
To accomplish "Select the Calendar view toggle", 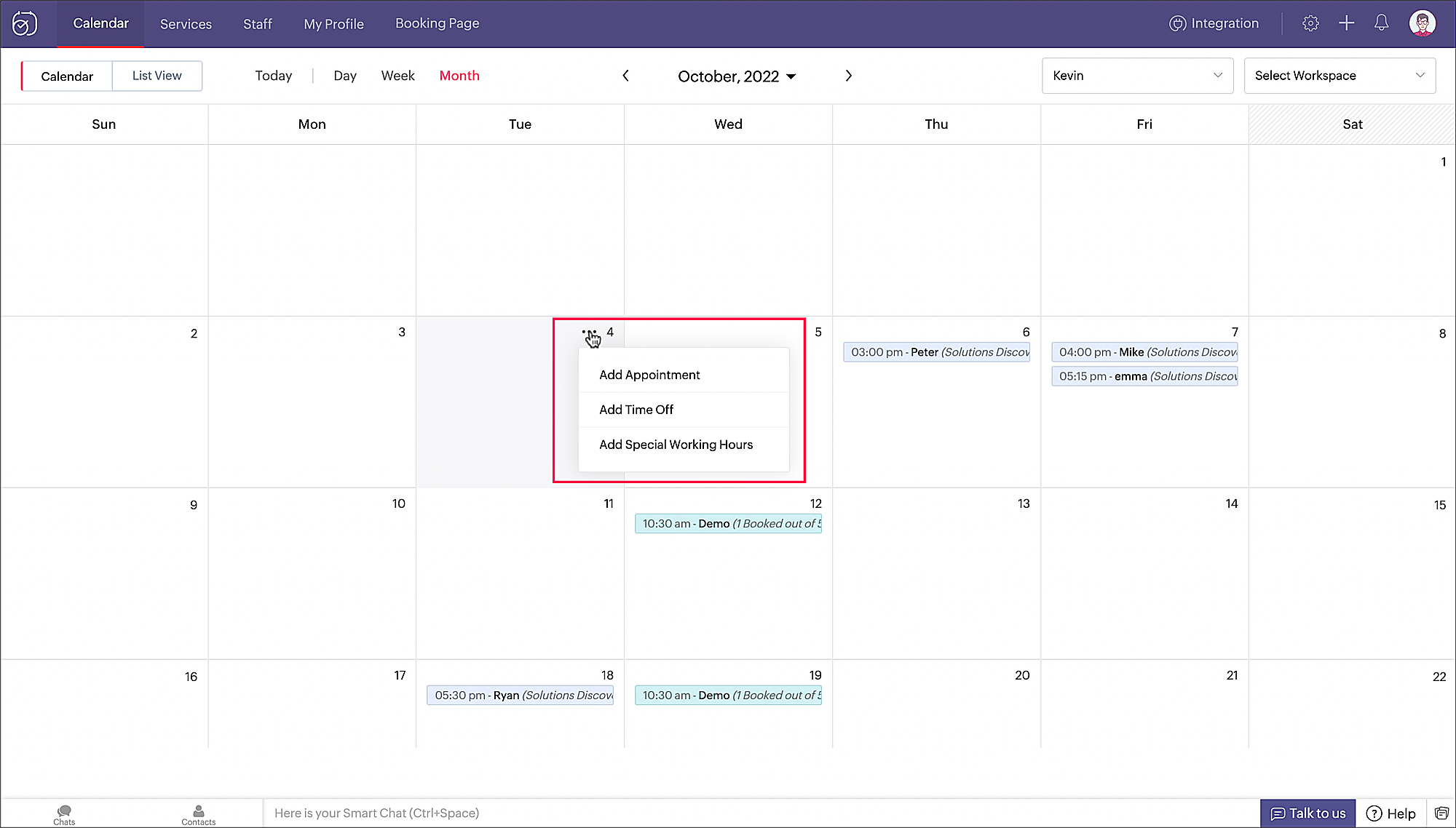I will (x=67, y=76).
